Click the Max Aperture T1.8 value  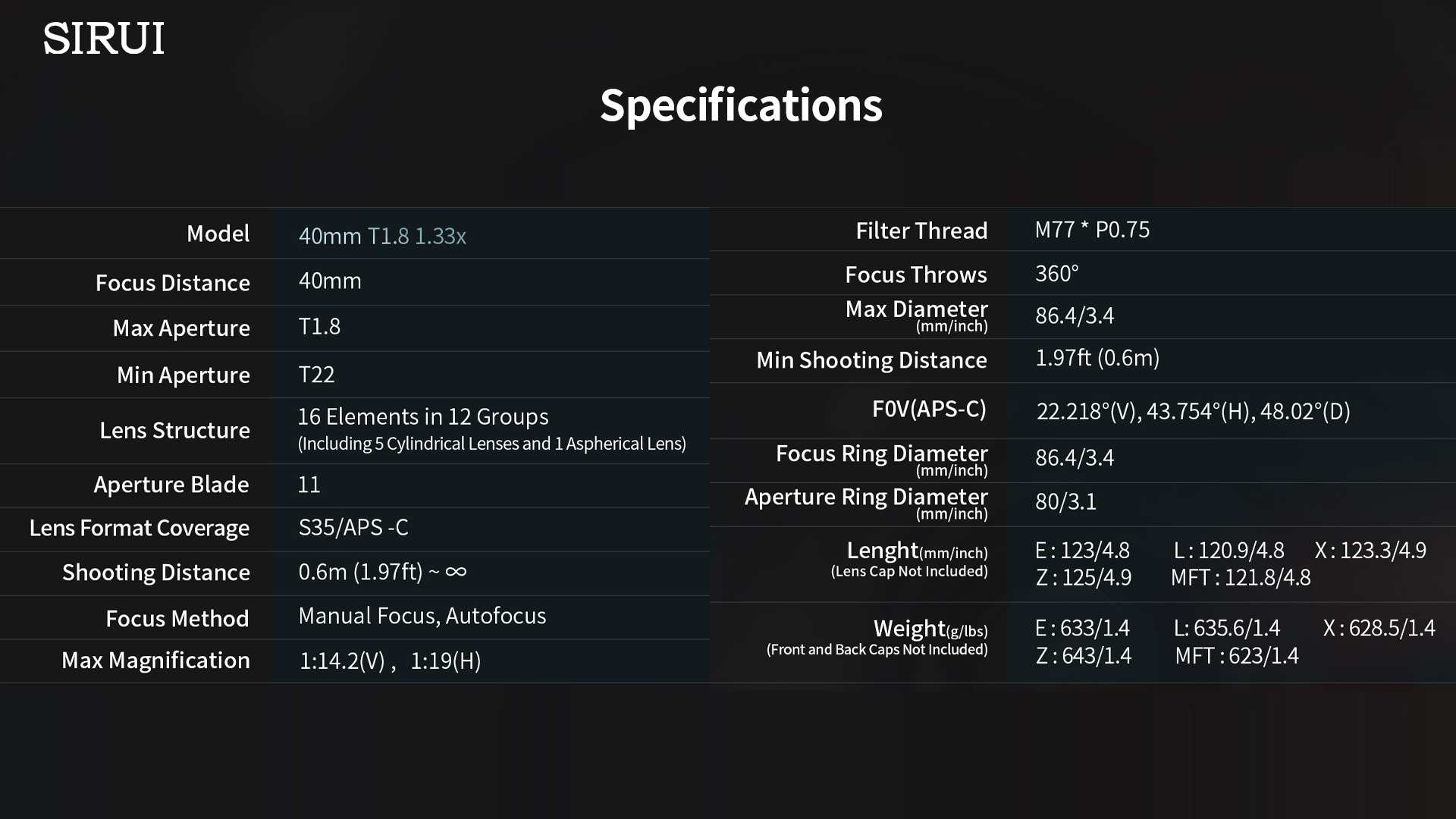point(319,327)
